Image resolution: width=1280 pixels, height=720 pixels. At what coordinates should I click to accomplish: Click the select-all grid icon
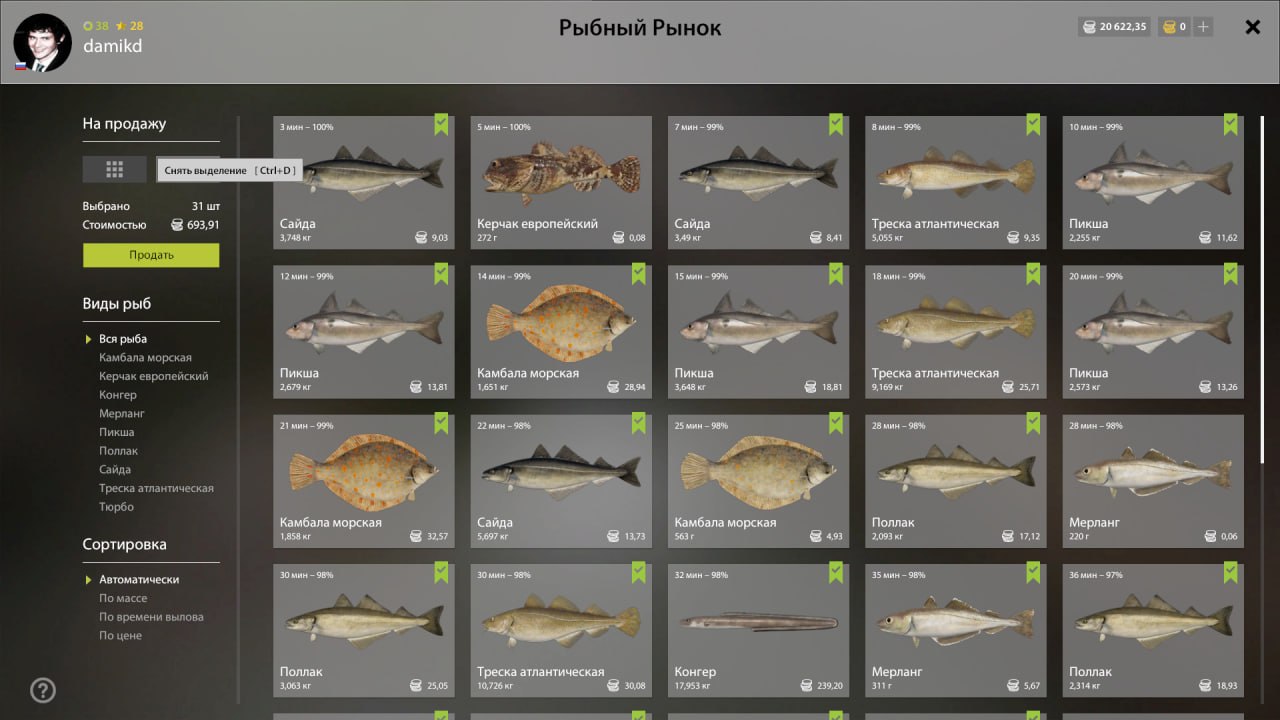pyautogui.click(x=115, y=169)
